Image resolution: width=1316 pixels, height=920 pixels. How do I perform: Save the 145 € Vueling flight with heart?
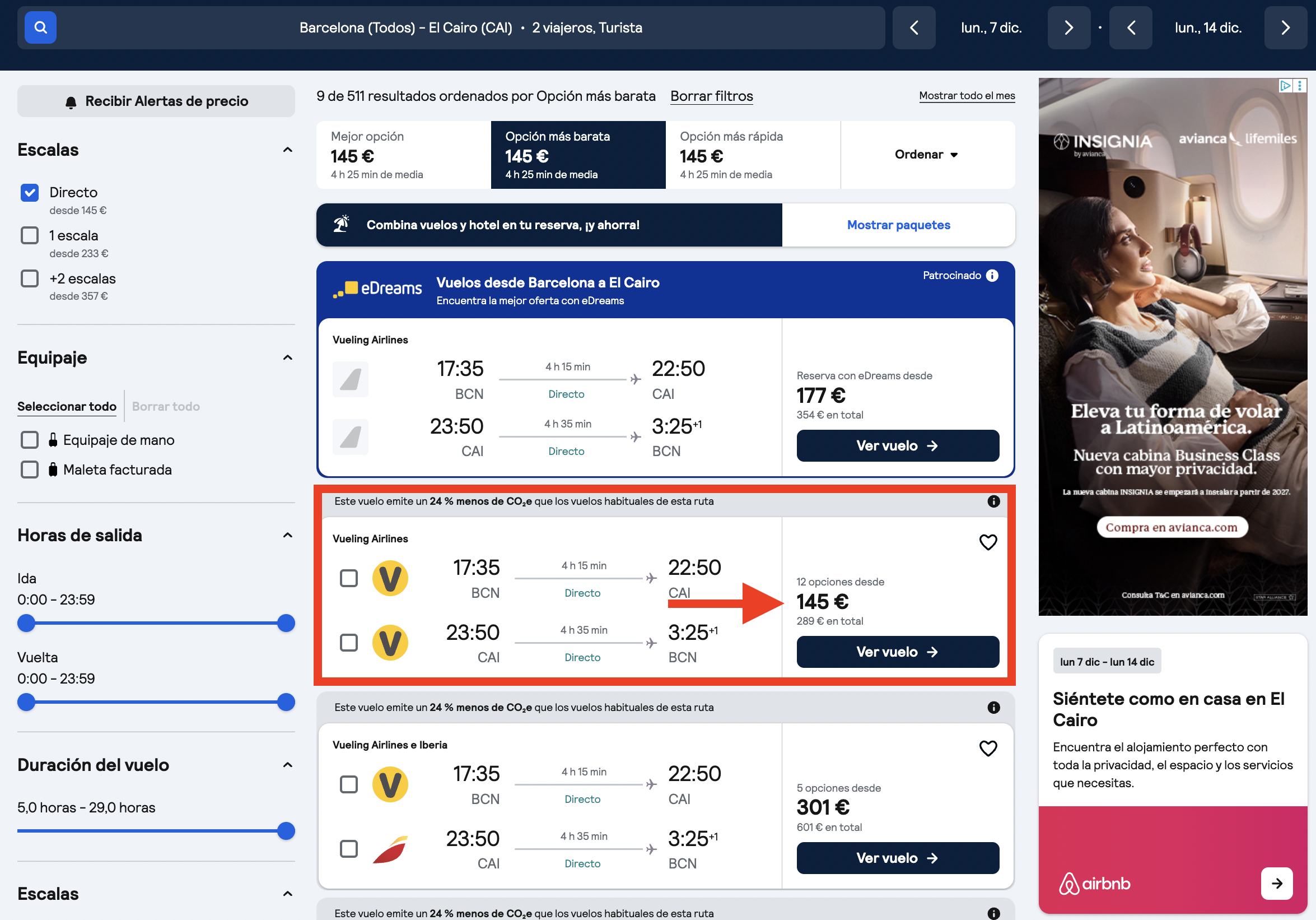[988, 542]
